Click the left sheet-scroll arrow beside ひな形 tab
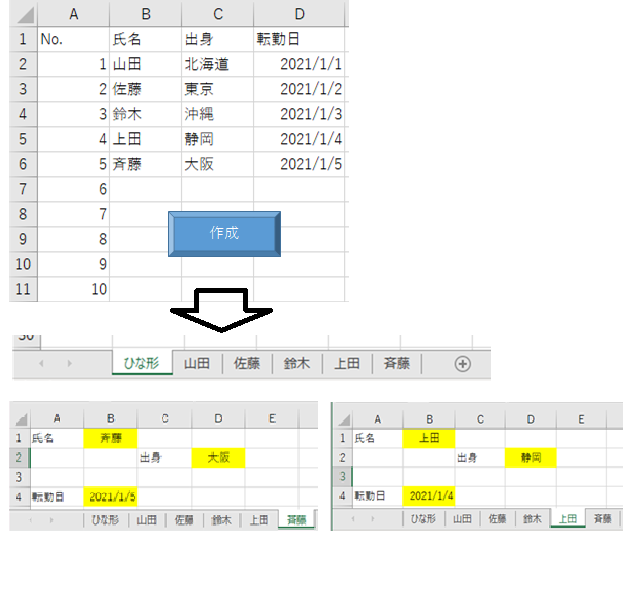 [41, 364]
